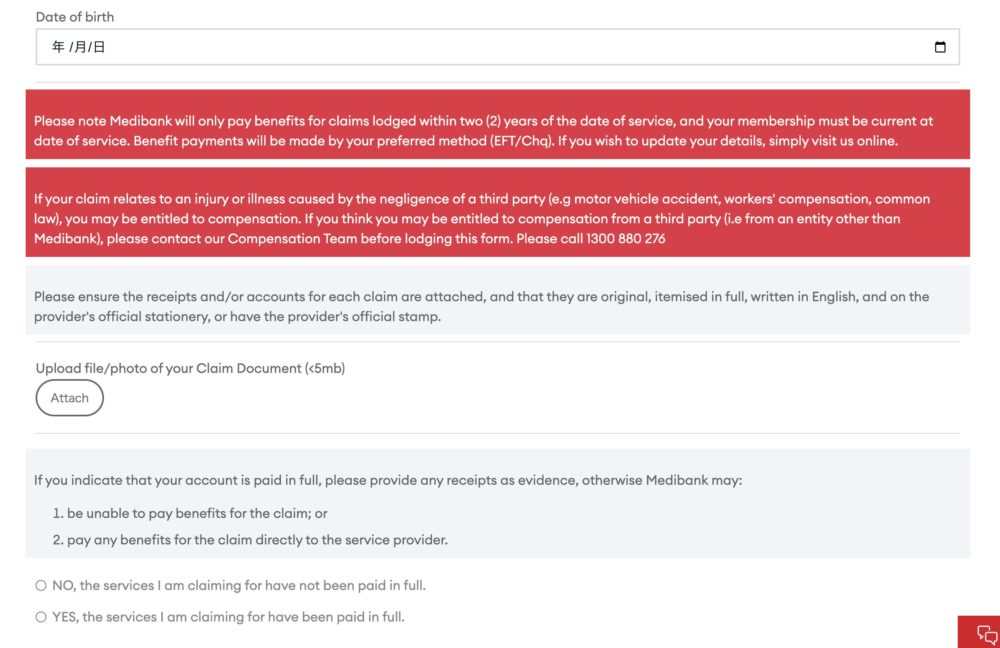Click the Date of birth label
The image size is (1000, 648).
pyautogui.click(x=75, y=17)
